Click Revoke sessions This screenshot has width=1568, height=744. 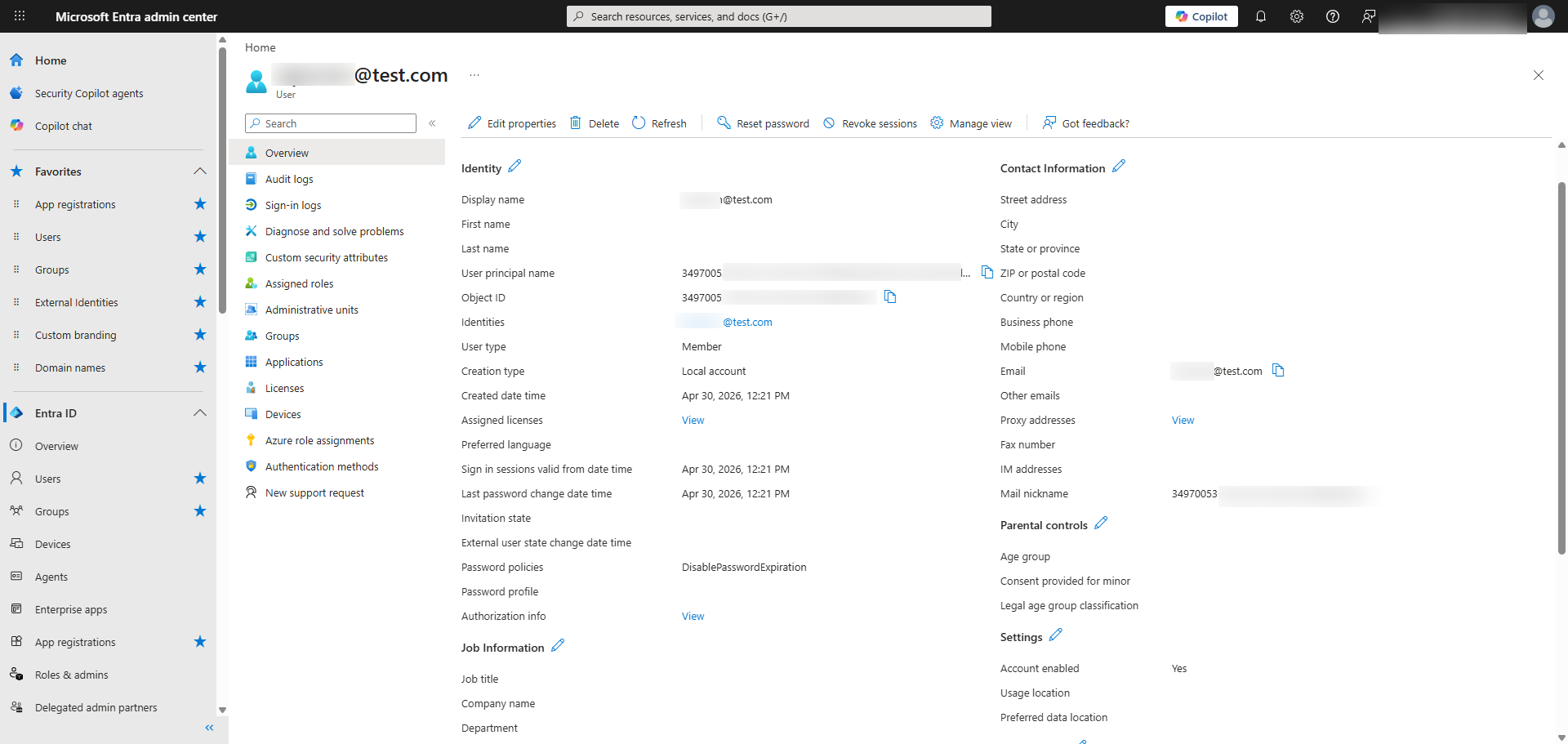pos(870,123)
